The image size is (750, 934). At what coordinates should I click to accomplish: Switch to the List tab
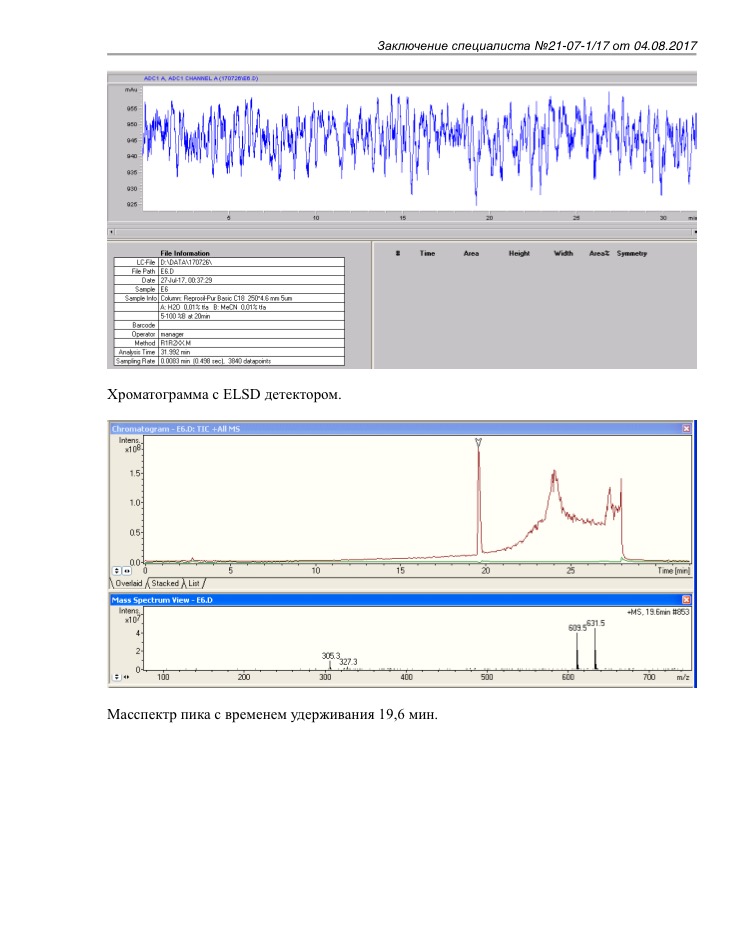coord(195,583)
